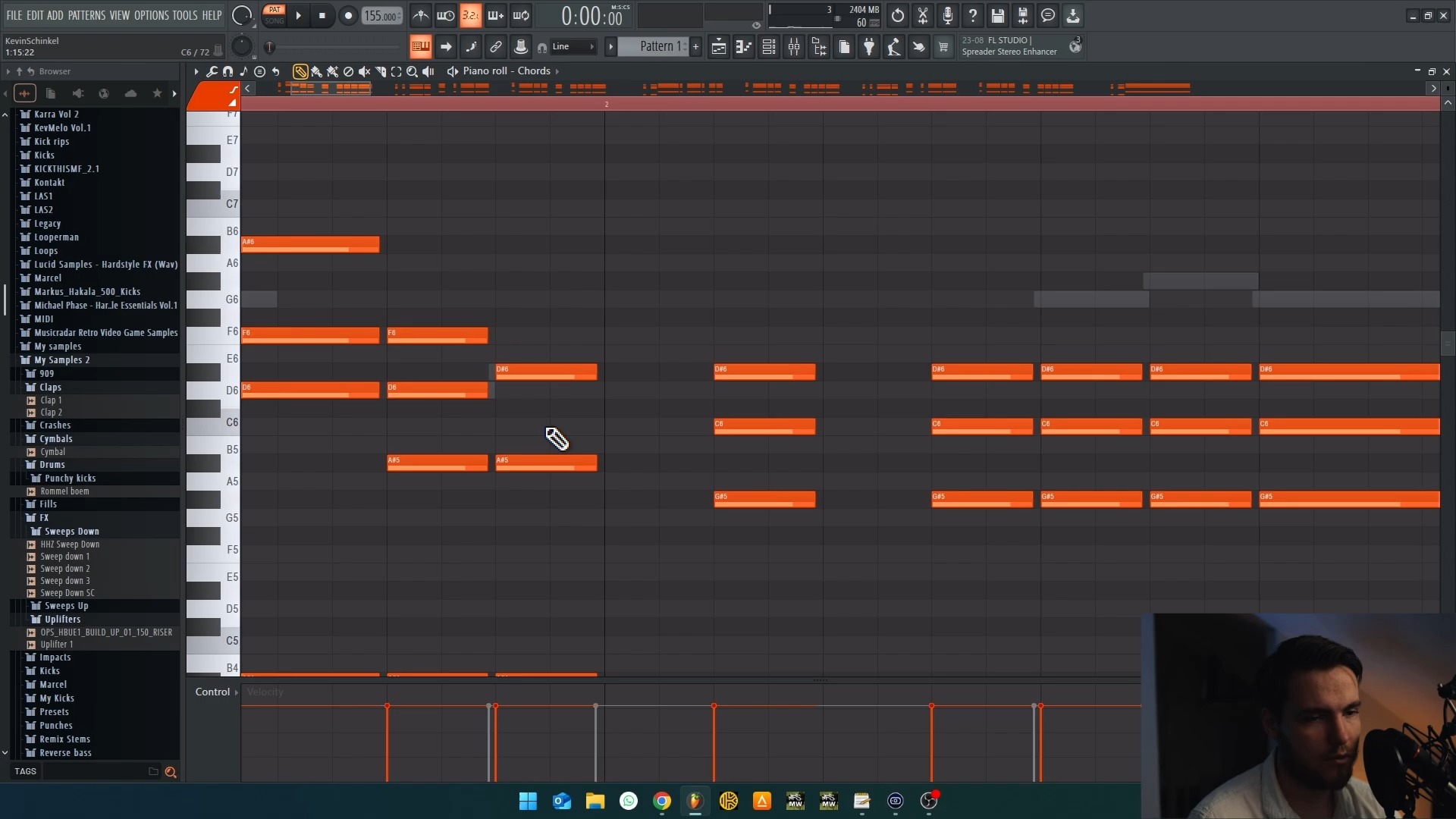
Task: Click the zoom tool in piano roll
Action: pos(412,71)
